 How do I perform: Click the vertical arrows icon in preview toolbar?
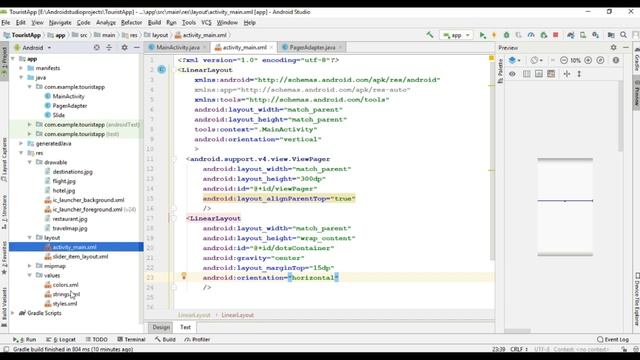tap(579, 74)
